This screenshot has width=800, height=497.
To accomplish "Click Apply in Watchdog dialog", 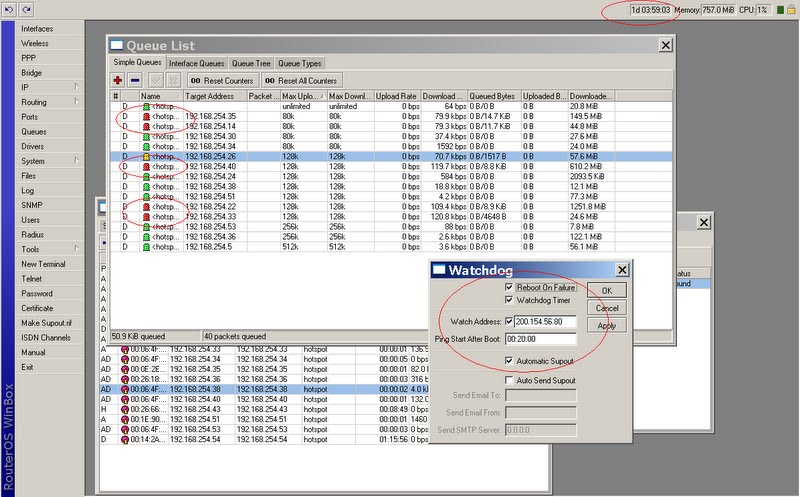I will coord(607,326).
